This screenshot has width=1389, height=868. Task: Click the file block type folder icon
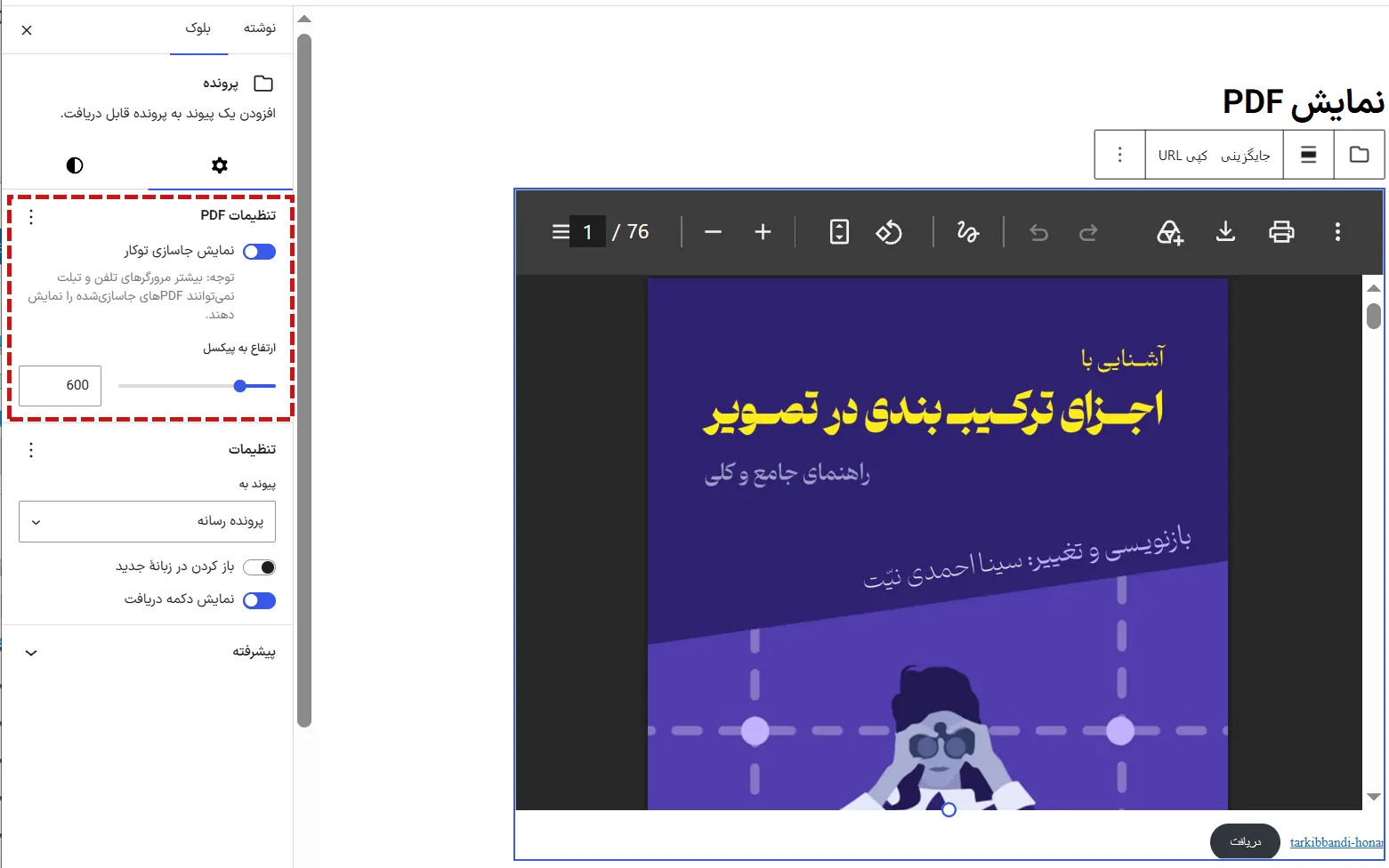tap(1359, 155)
